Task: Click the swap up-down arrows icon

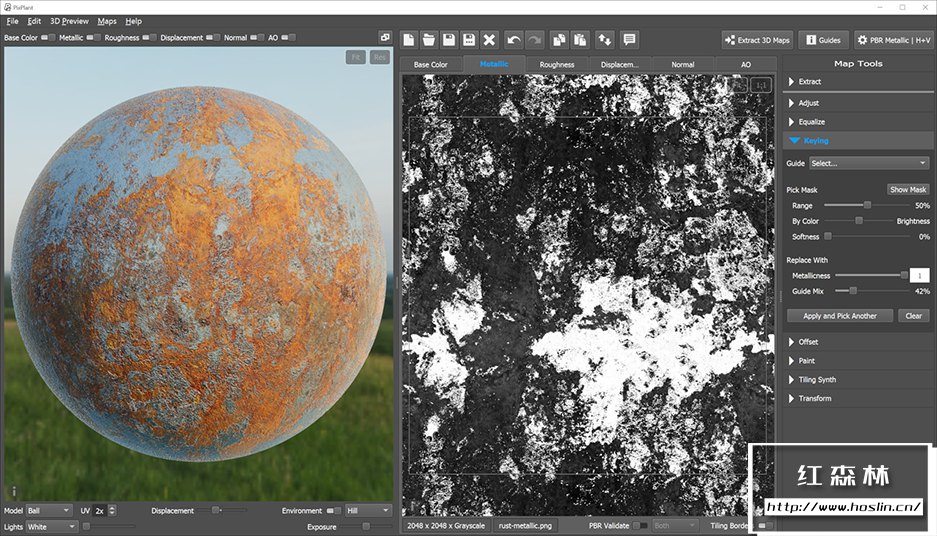Action: pos(604,40)
